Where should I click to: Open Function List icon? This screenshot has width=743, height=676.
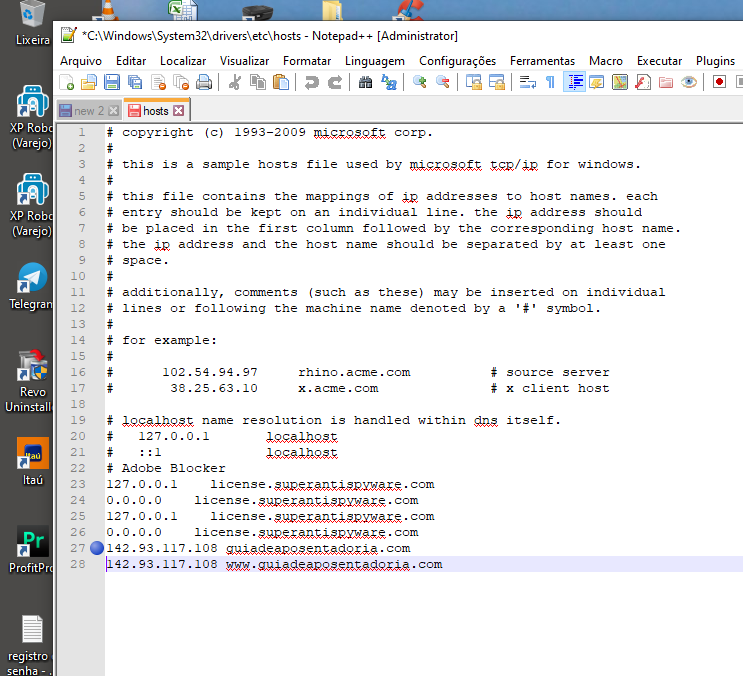(643, 82)
